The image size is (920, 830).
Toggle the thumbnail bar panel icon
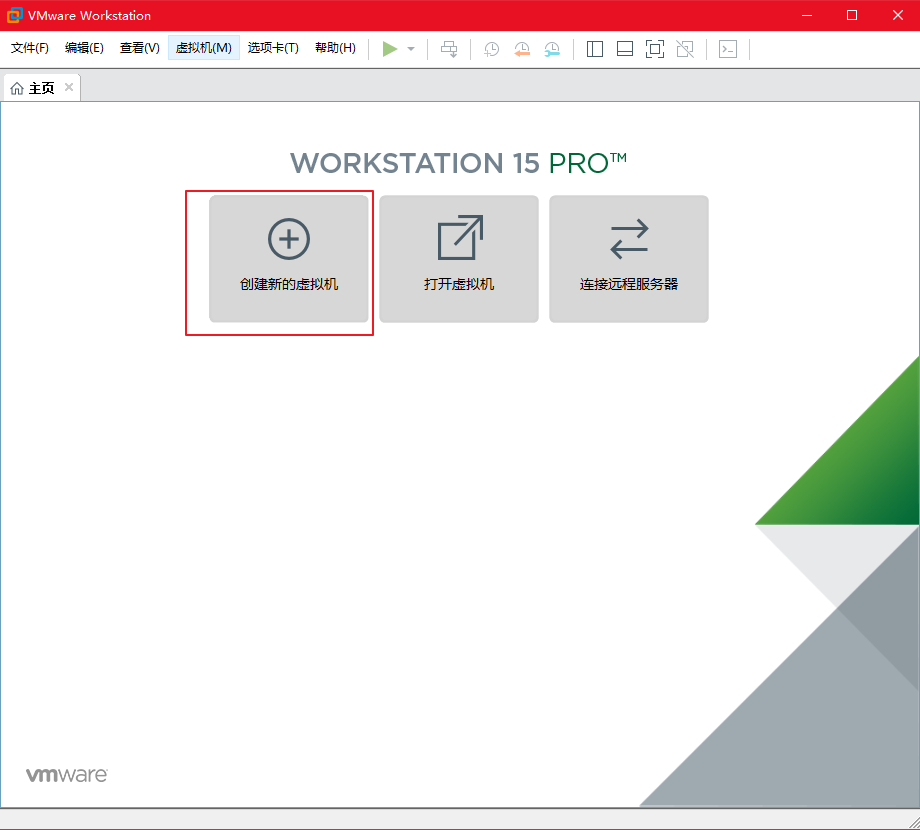pyautogui.click(x=625, y=49)
